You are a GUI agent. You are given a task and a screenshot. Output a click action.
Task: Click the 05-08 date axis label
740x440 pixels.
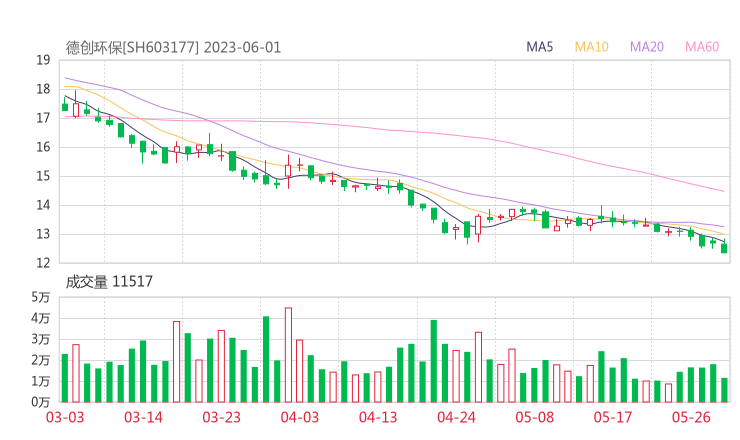click(534, 417)
